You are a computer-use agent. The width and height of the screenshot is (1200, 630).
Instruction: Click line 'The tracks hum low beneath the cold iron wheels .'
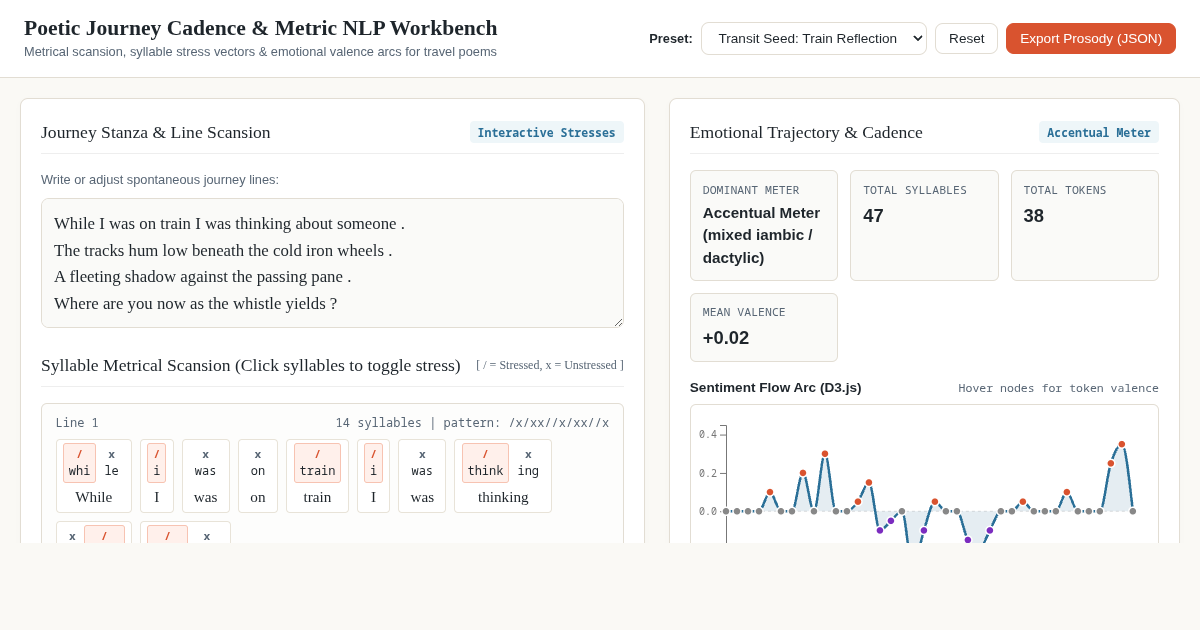[223, 250]
